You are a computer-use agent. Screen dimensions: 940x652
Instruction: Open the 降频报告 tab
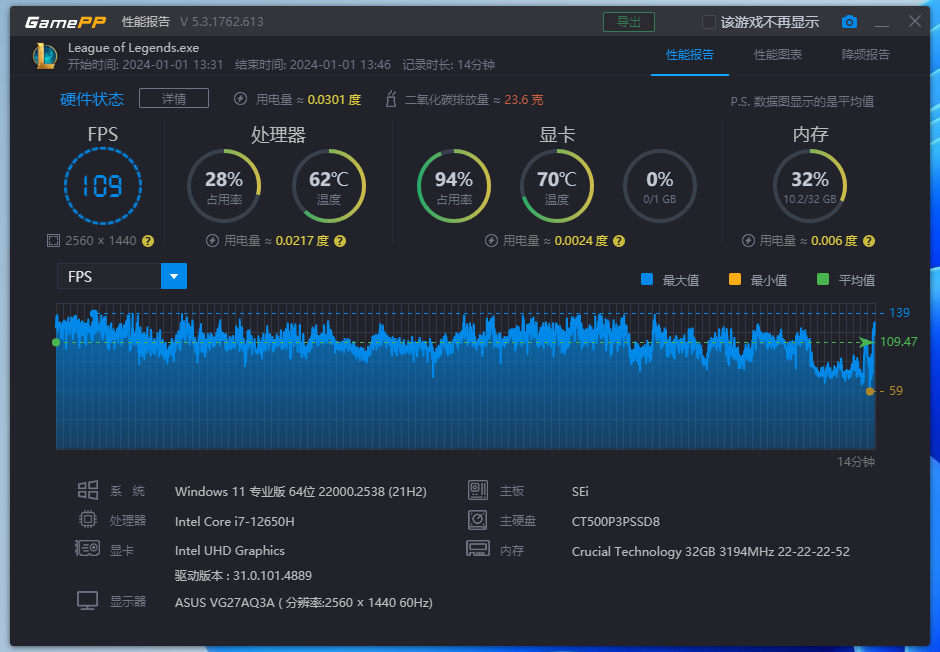click(866, 57)
